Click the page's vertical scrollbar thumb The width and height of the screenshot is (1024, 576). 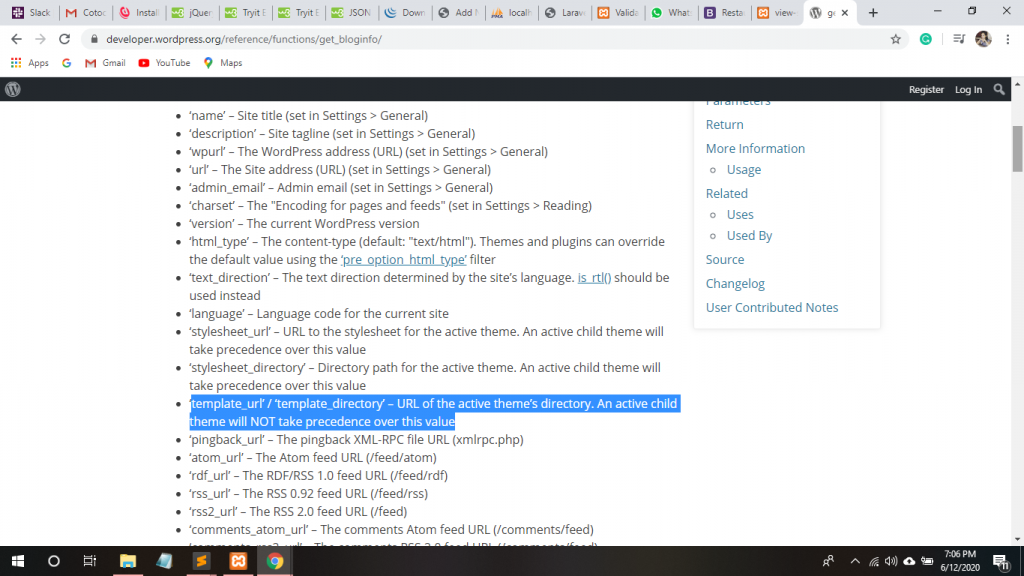point(1017,148)
